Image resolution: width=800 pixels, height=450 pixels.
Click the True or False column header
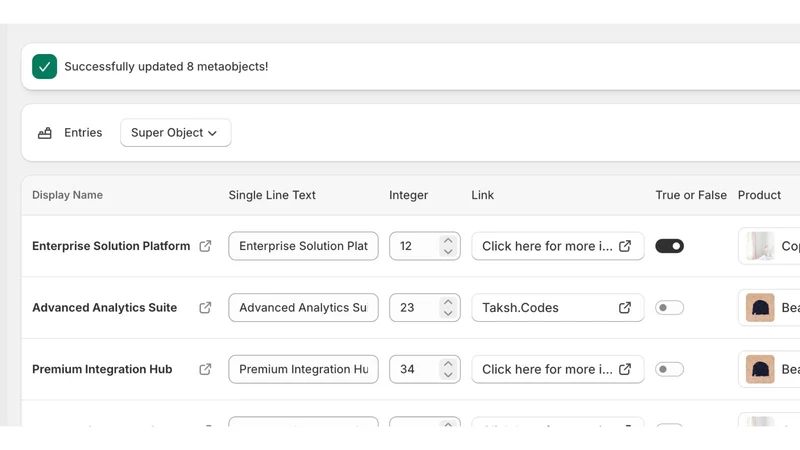coord(691,195)
